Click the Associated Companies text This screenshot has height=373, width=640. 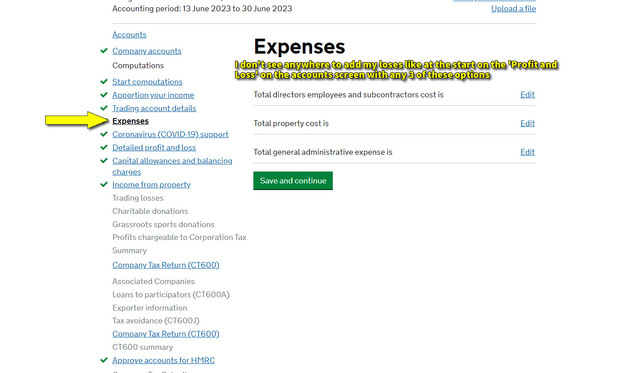[153, 281]
